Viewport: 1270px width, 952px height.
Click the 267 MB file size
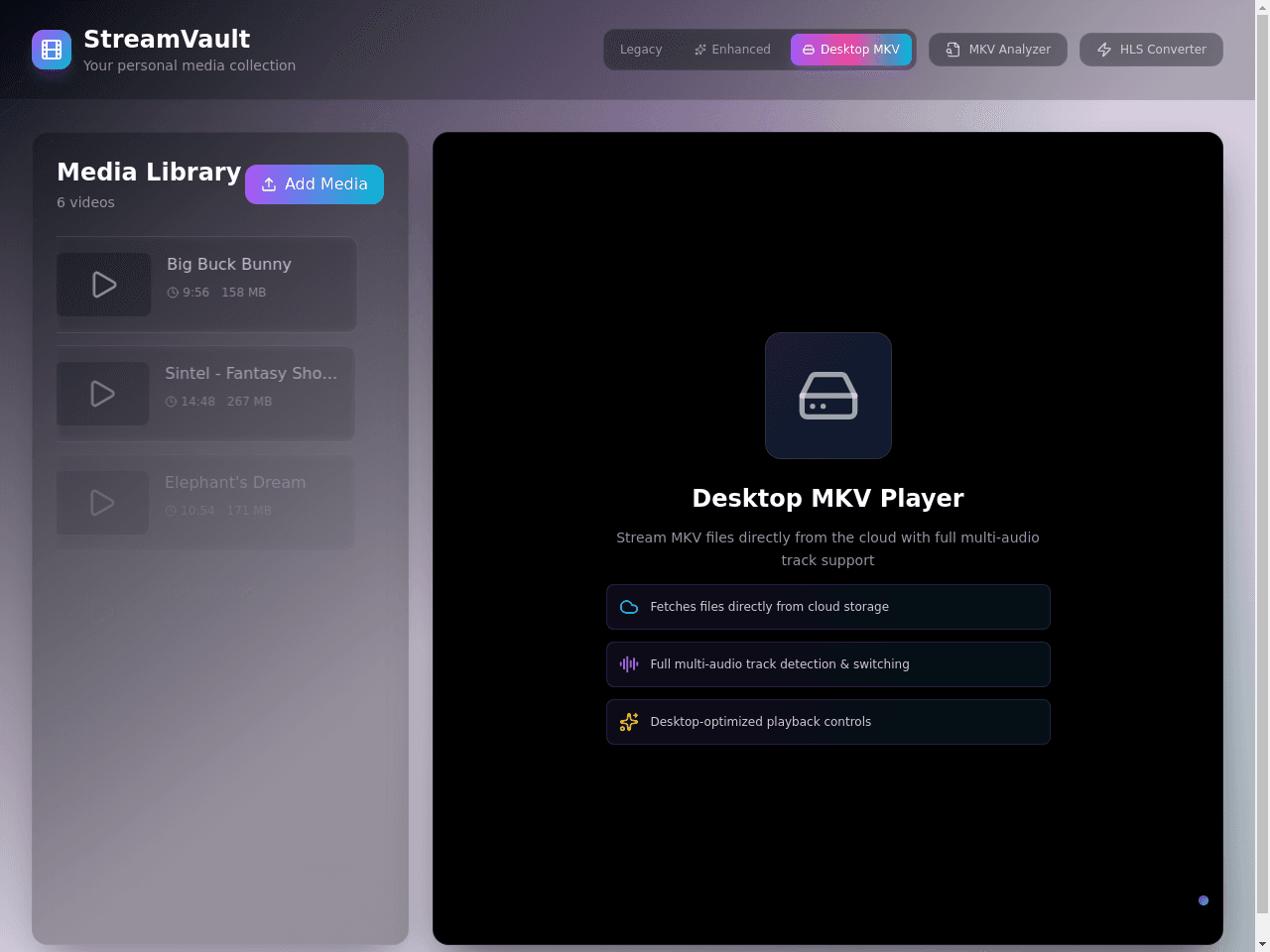click(249, 402)
